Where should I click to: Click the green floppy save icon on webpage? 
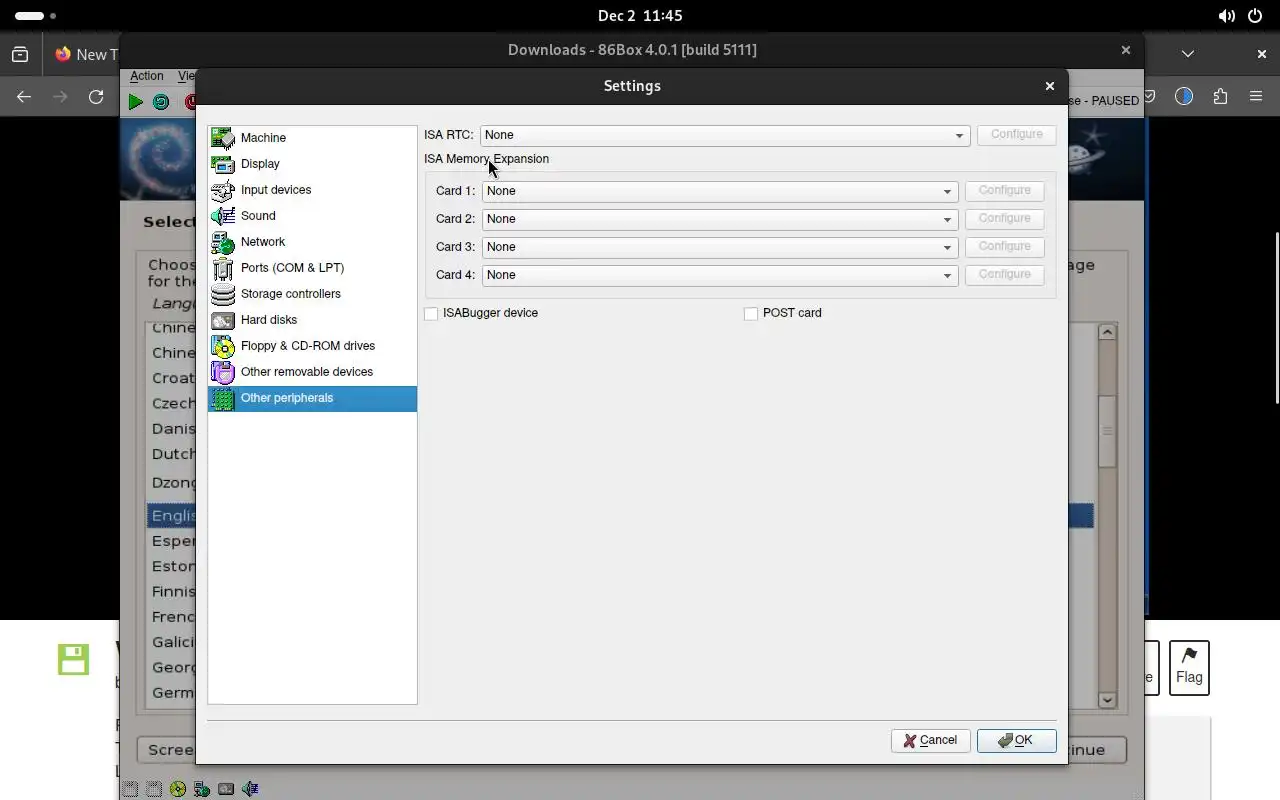click(73, 659)
